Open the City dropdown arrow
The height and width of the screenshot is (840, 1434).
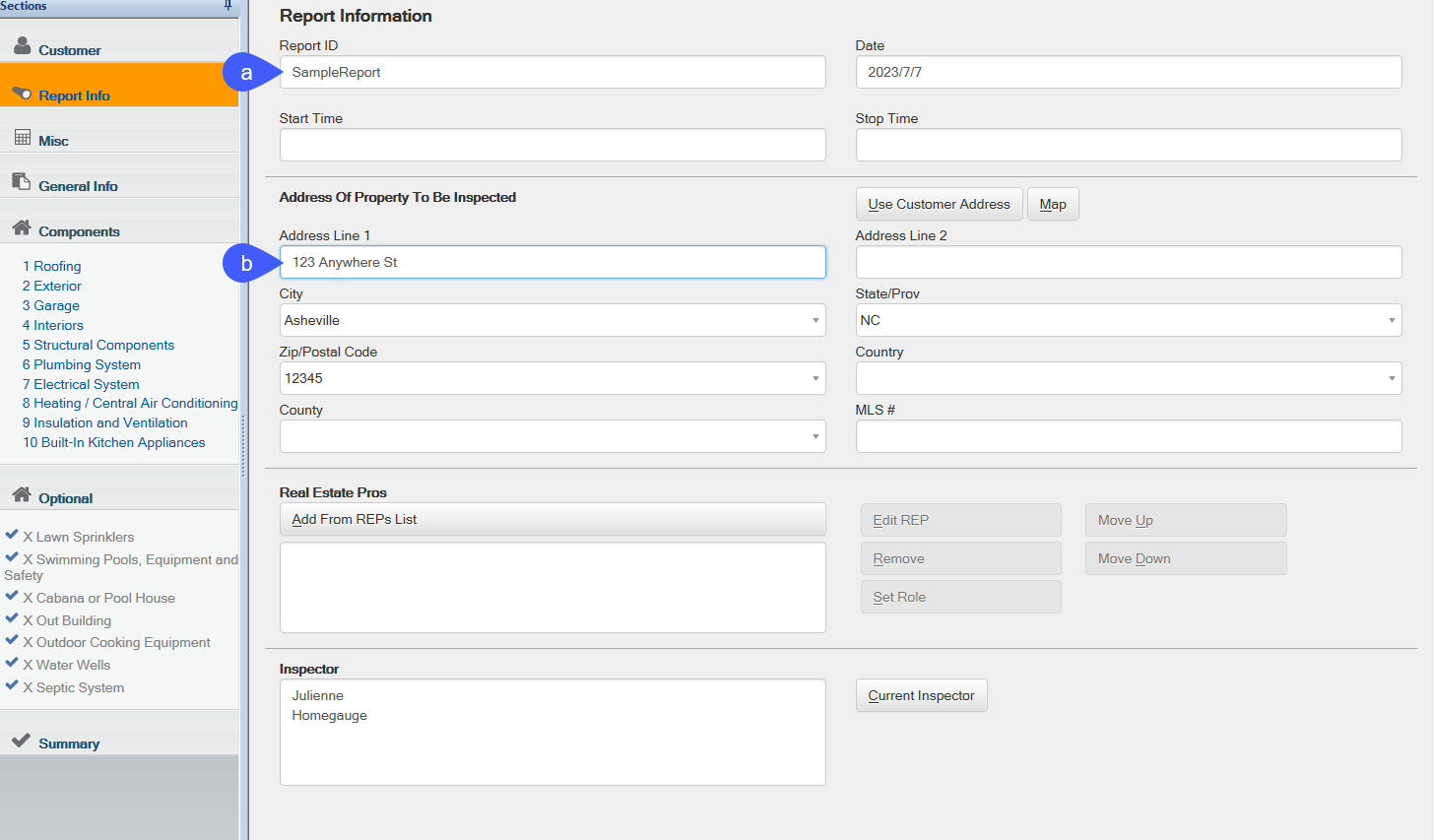(x=815, y=321)
